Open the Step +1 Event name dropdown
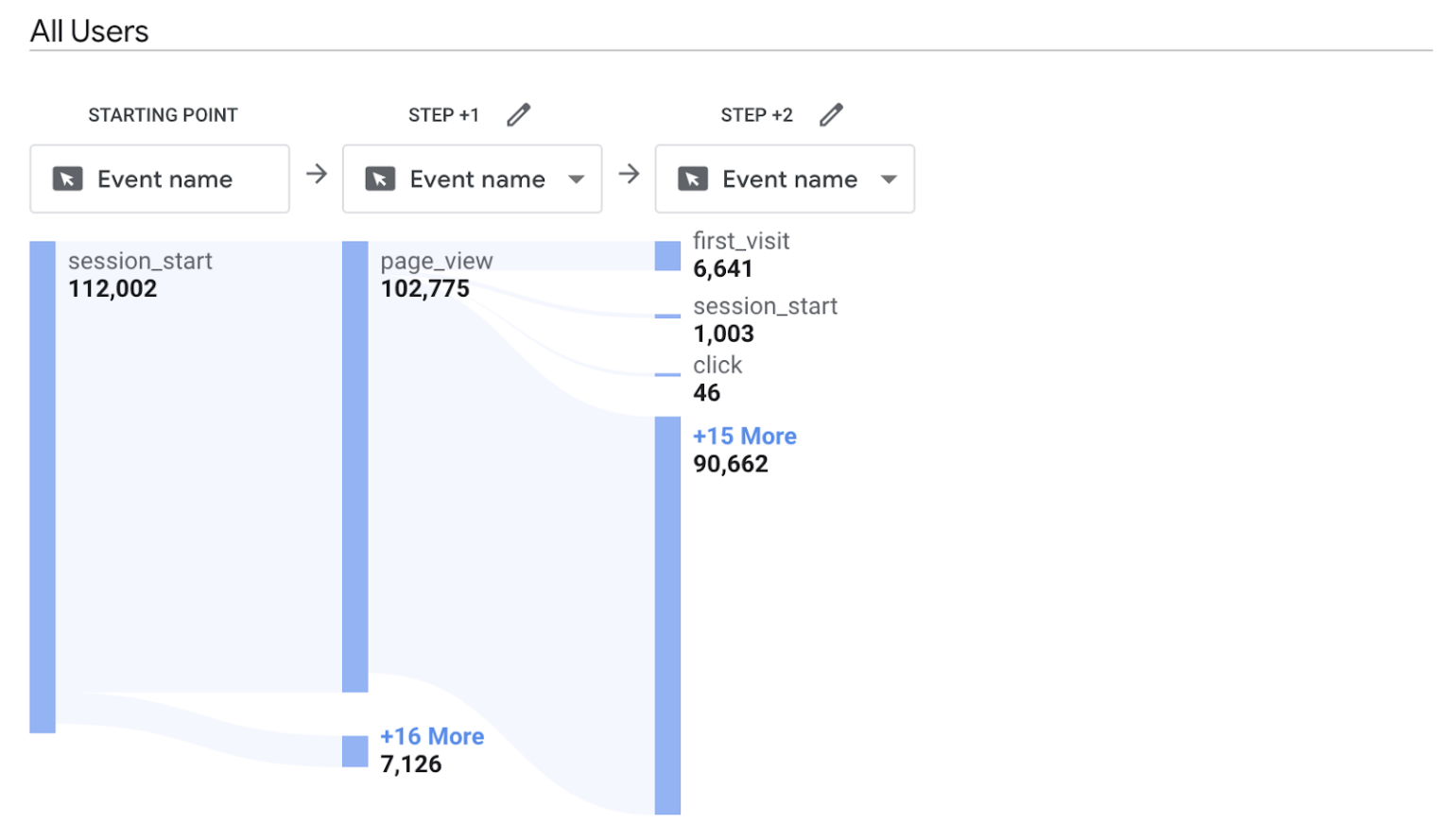Image resolution: width=1452 pixels, height=840 pixels. pyautogui.click(x=578, y=179)
